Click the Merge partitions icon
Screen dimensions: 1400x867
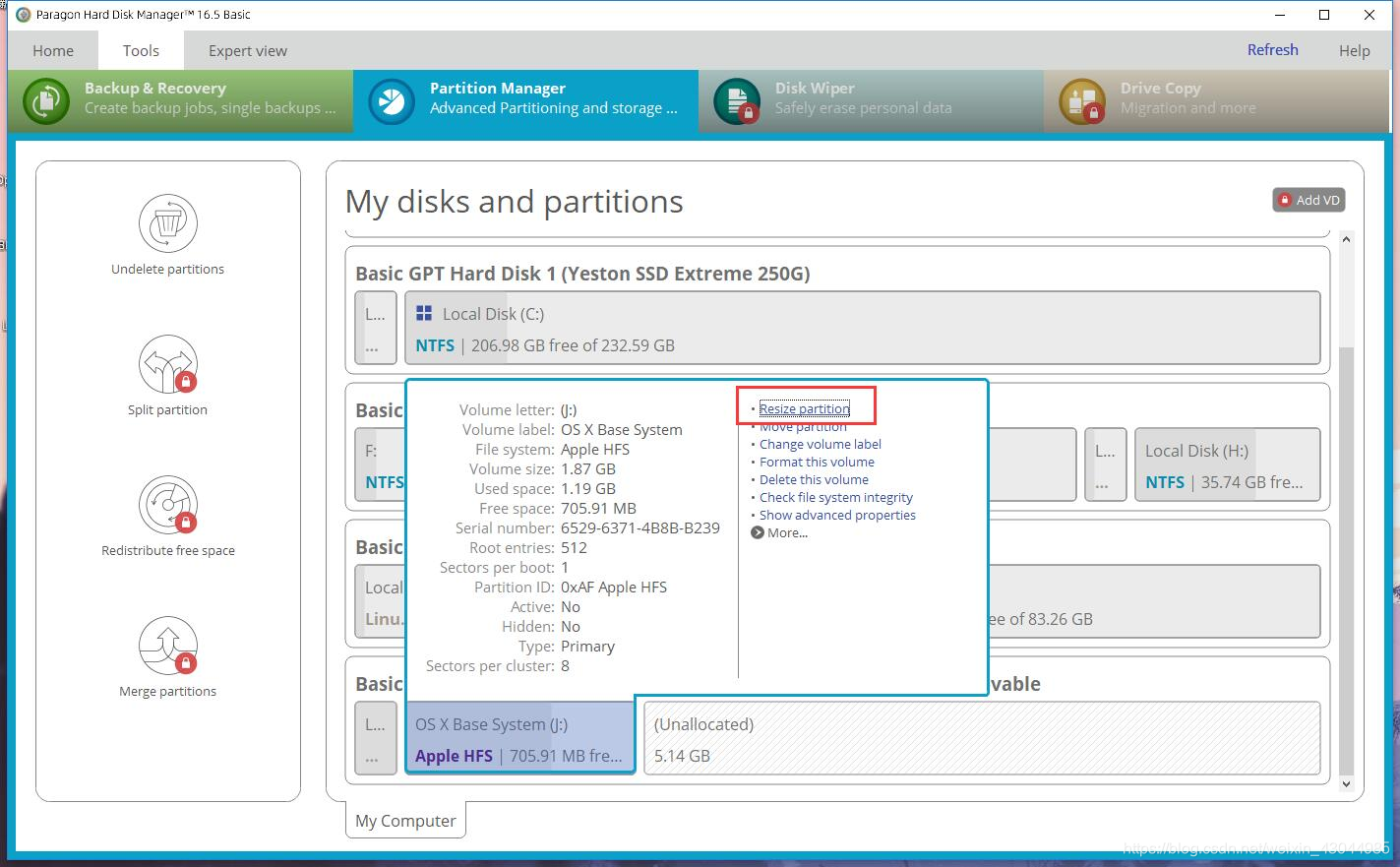click(167, 646)
